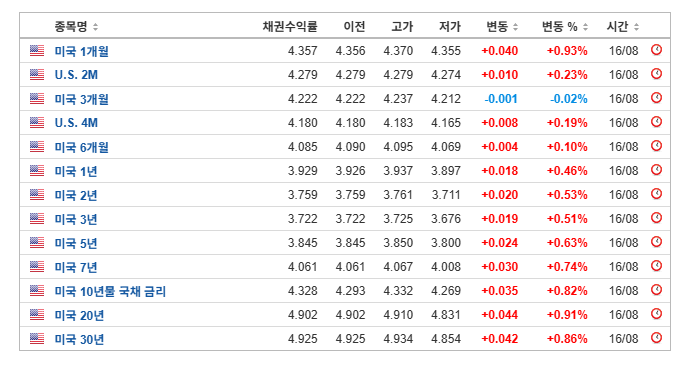The height and width of the screenshot is (367, 682).
Task: Click the 채권수익률 column header
Action: coord(290,27)
